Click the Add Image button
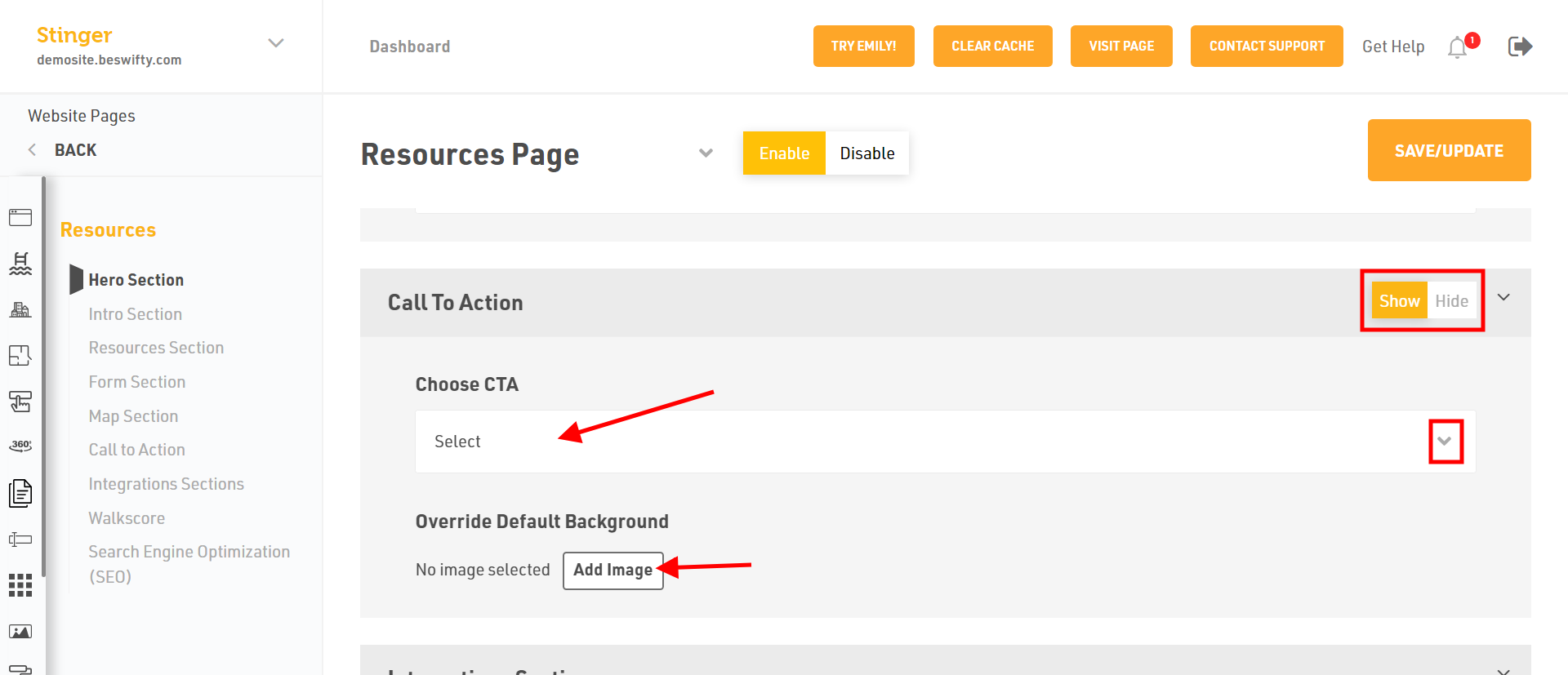The image size is (1568, 675). (x=613, y=571)
